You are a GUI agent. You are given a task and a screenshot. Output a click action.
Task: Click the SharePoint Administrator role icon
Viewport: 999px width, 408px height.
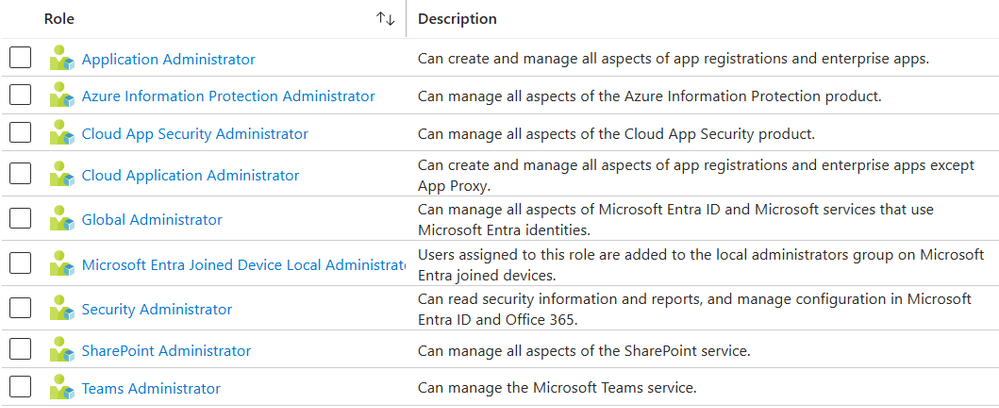tap(62, 350)
